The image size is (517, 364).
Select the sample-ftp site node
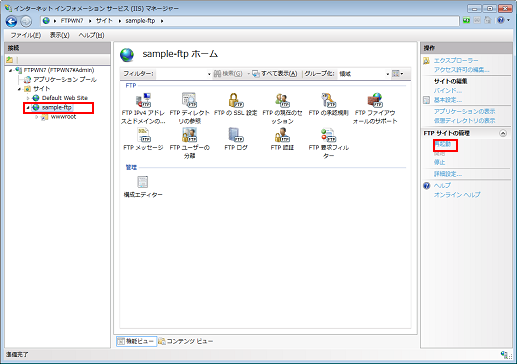56,107
